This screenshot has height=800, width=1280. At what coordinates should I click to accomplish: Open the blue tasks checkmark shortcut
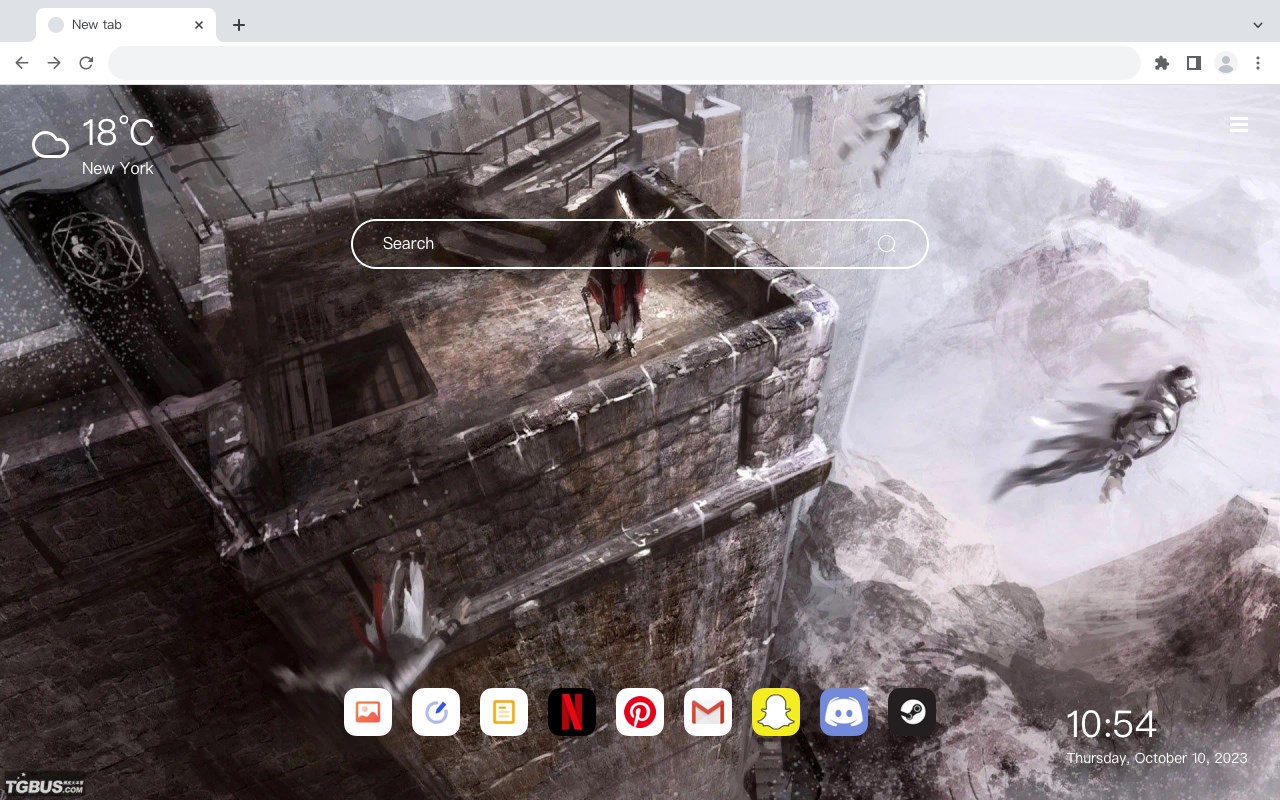[x=436, y=712]
